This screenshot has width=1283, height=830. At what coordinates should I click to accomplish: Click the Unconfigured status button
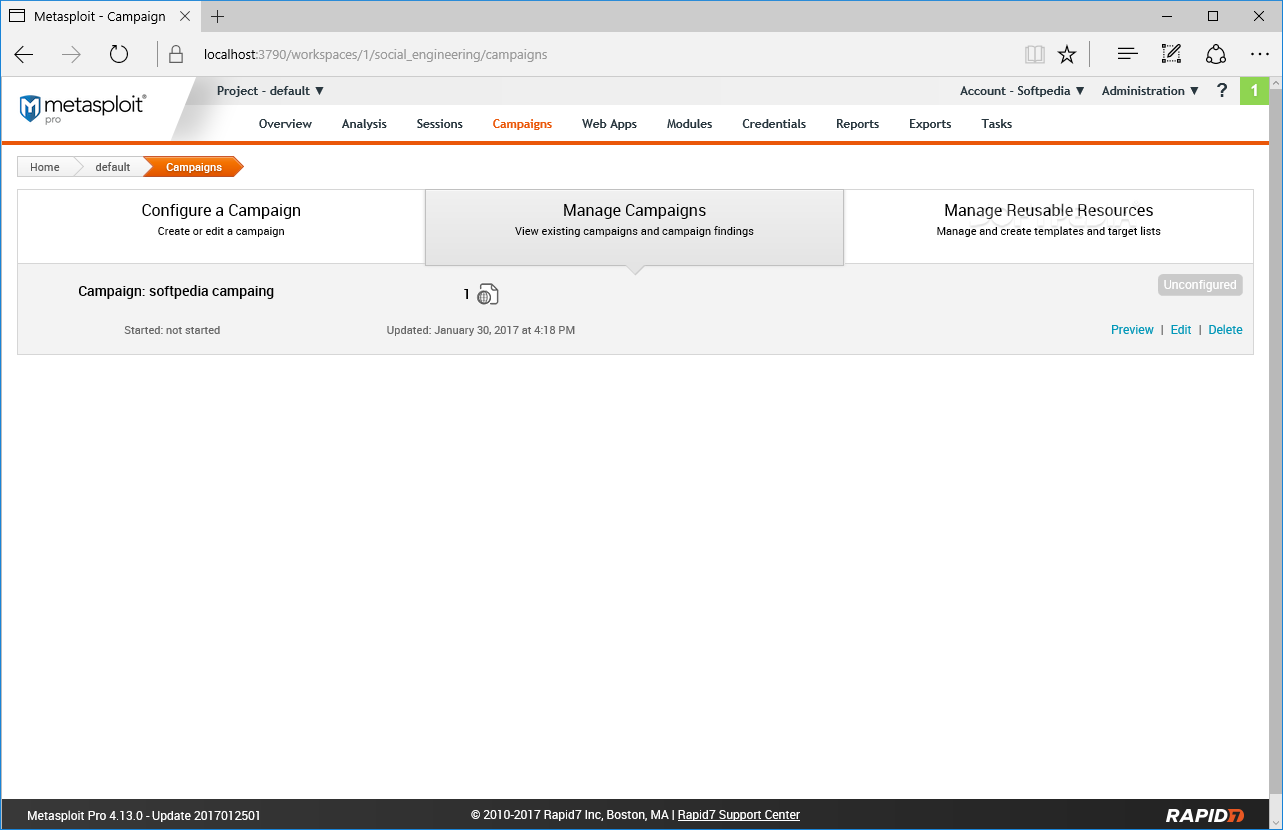click(x=1200, y=285)
